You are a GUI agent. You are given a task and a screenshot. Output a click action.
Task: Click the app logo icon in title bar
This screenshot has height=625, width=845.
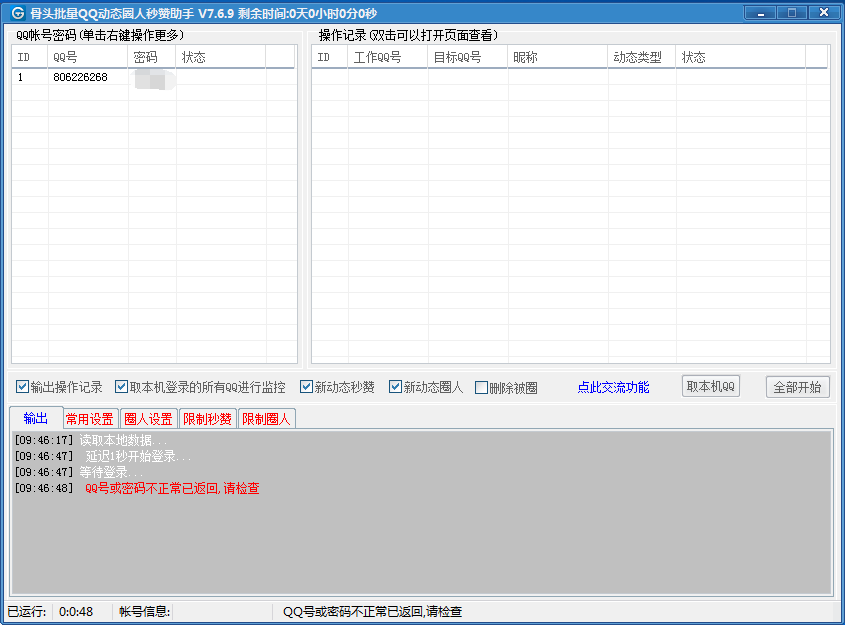pos(17,12)
